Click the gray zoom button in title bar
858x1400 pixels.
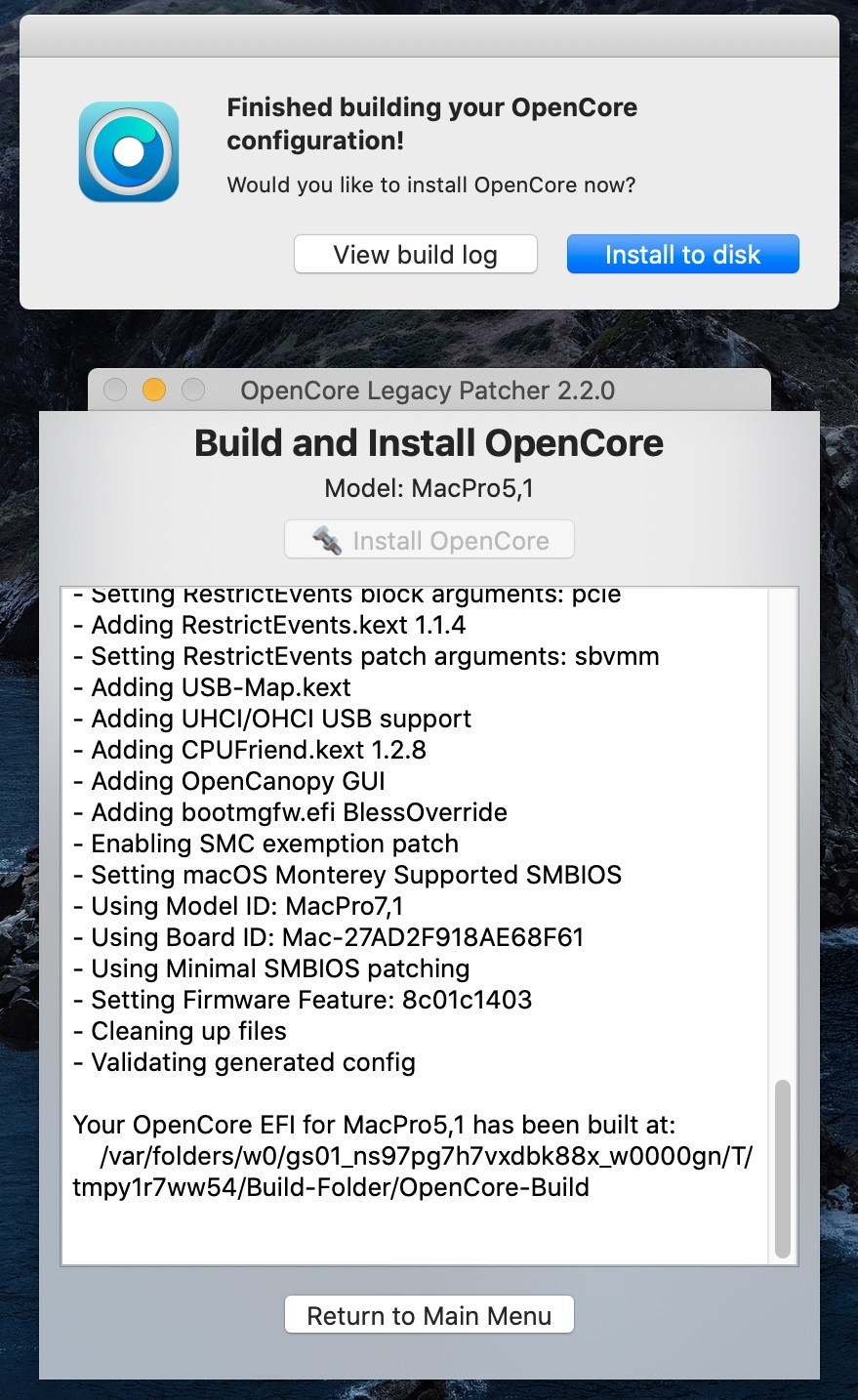coord(193,391)
